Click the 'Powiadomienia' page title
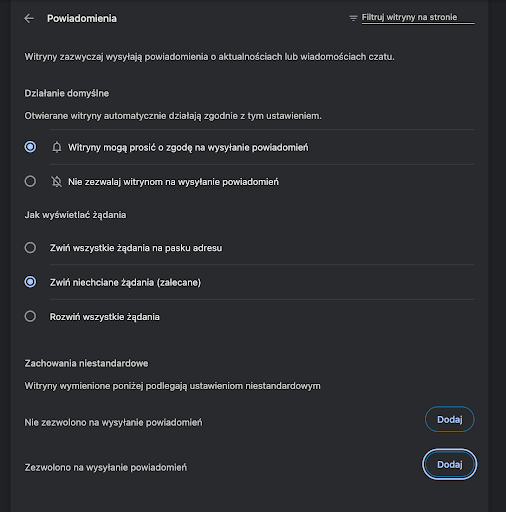 coord(82,19)
